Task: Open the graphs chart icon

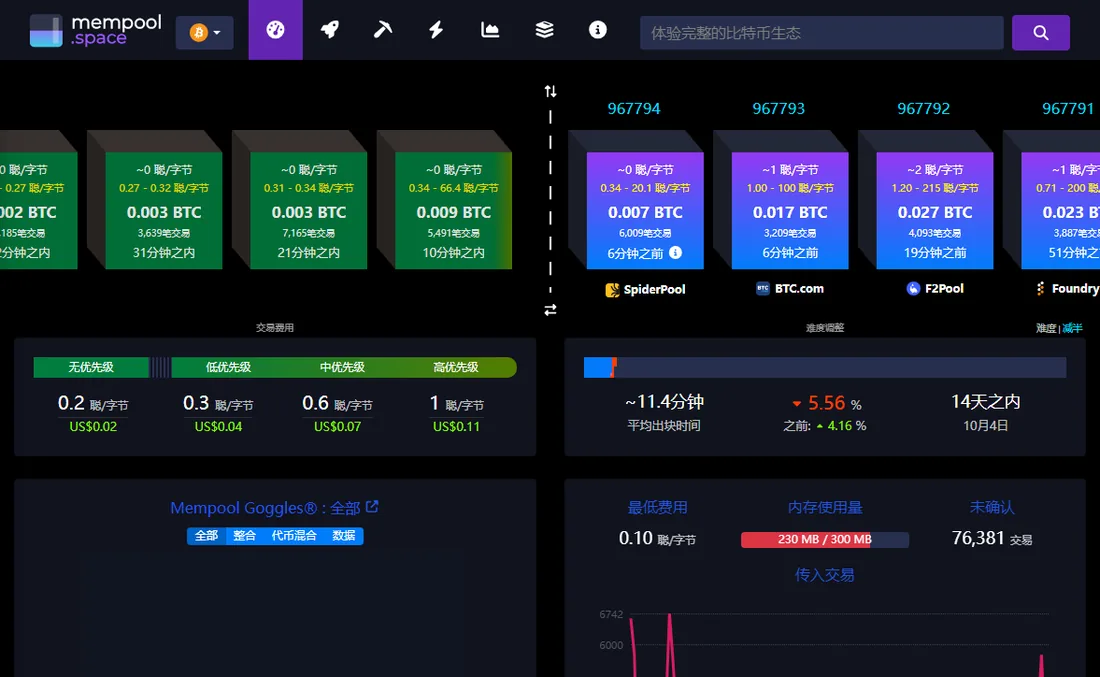Action: (x=490, y=29)
